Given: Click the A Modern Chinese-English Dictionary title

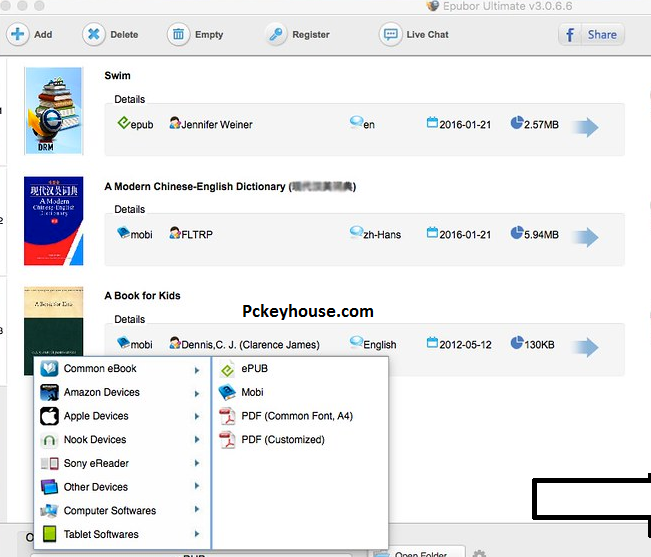Looking at the screenshot, I should coord(230,186).
